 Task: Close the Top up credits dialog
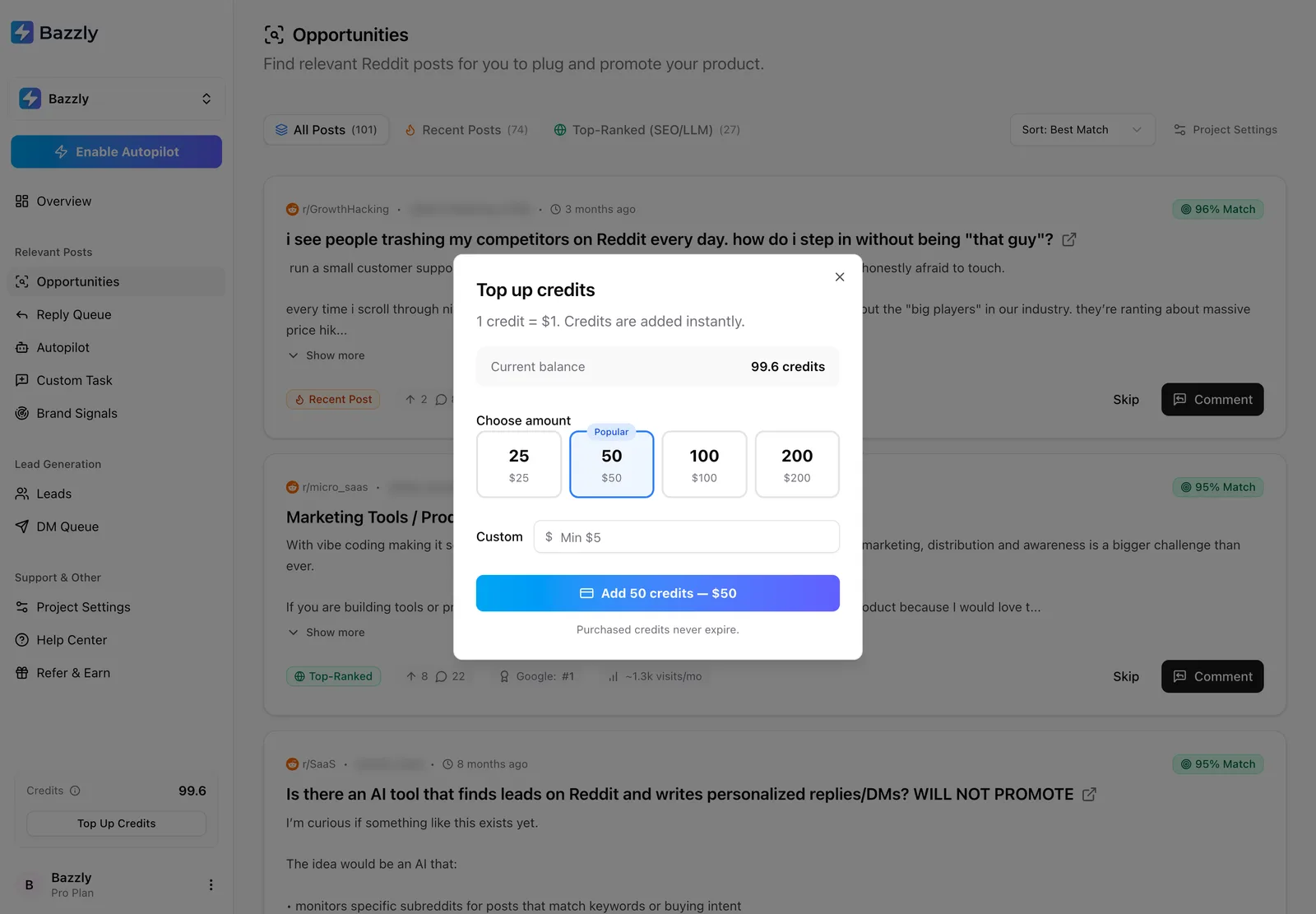click(840, 277)
